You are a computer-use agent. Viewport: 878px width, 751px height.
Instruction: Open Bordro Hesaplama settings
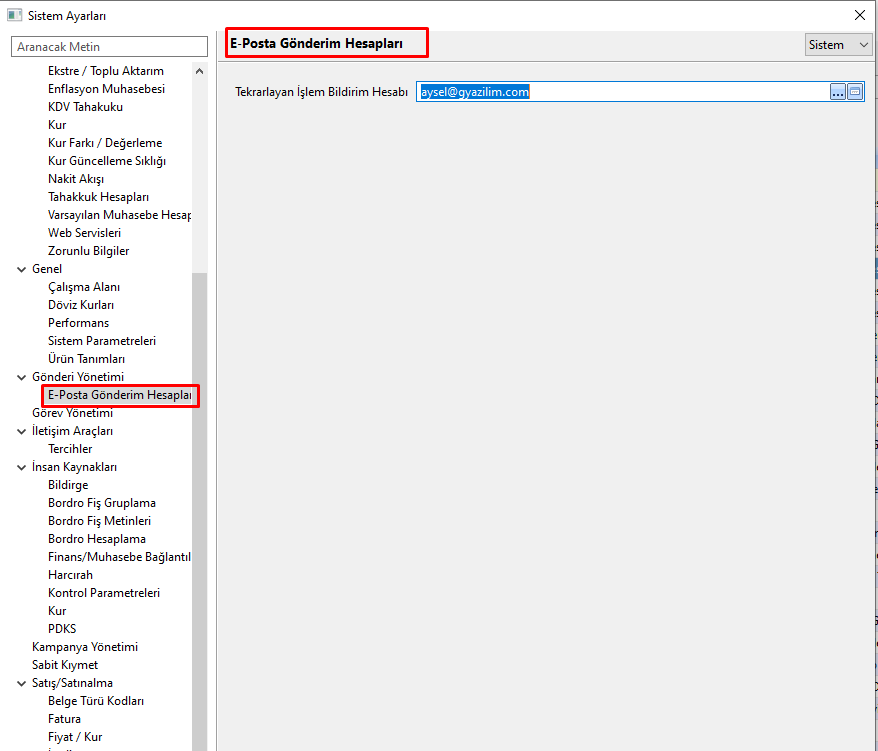point(96,539)
